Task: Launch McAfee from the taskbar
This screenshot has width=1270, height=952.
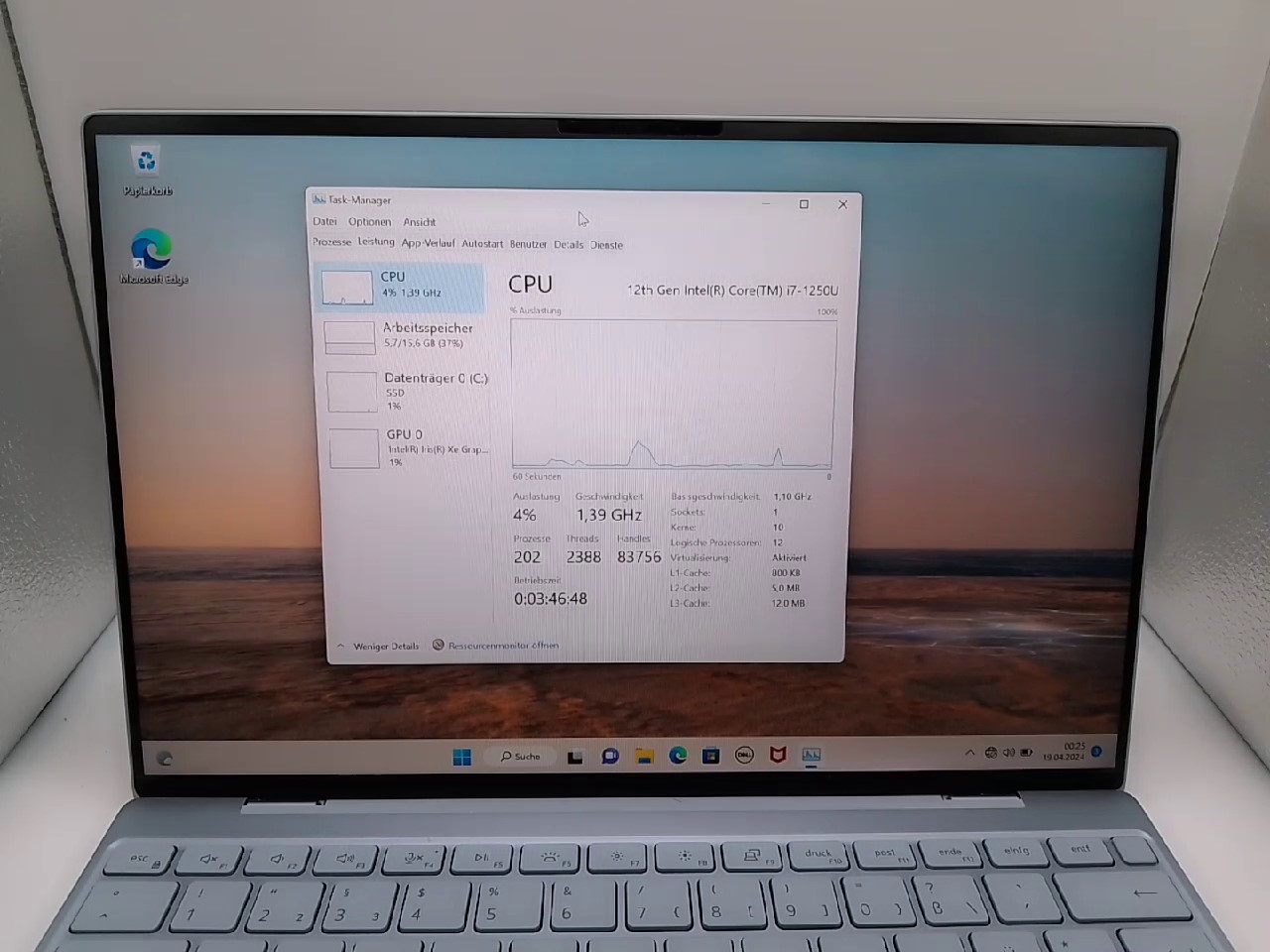Action: pyautogui.click(x=778, y=756)
